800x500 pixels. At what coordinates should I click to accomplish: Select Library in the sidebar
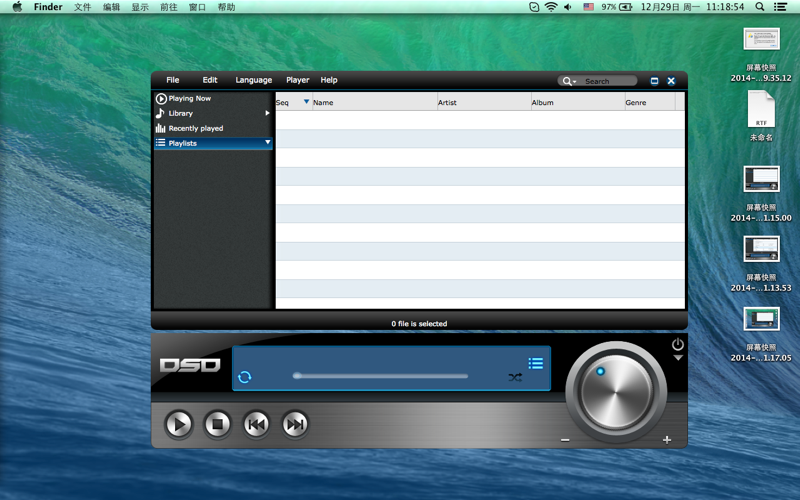(181, 113)
